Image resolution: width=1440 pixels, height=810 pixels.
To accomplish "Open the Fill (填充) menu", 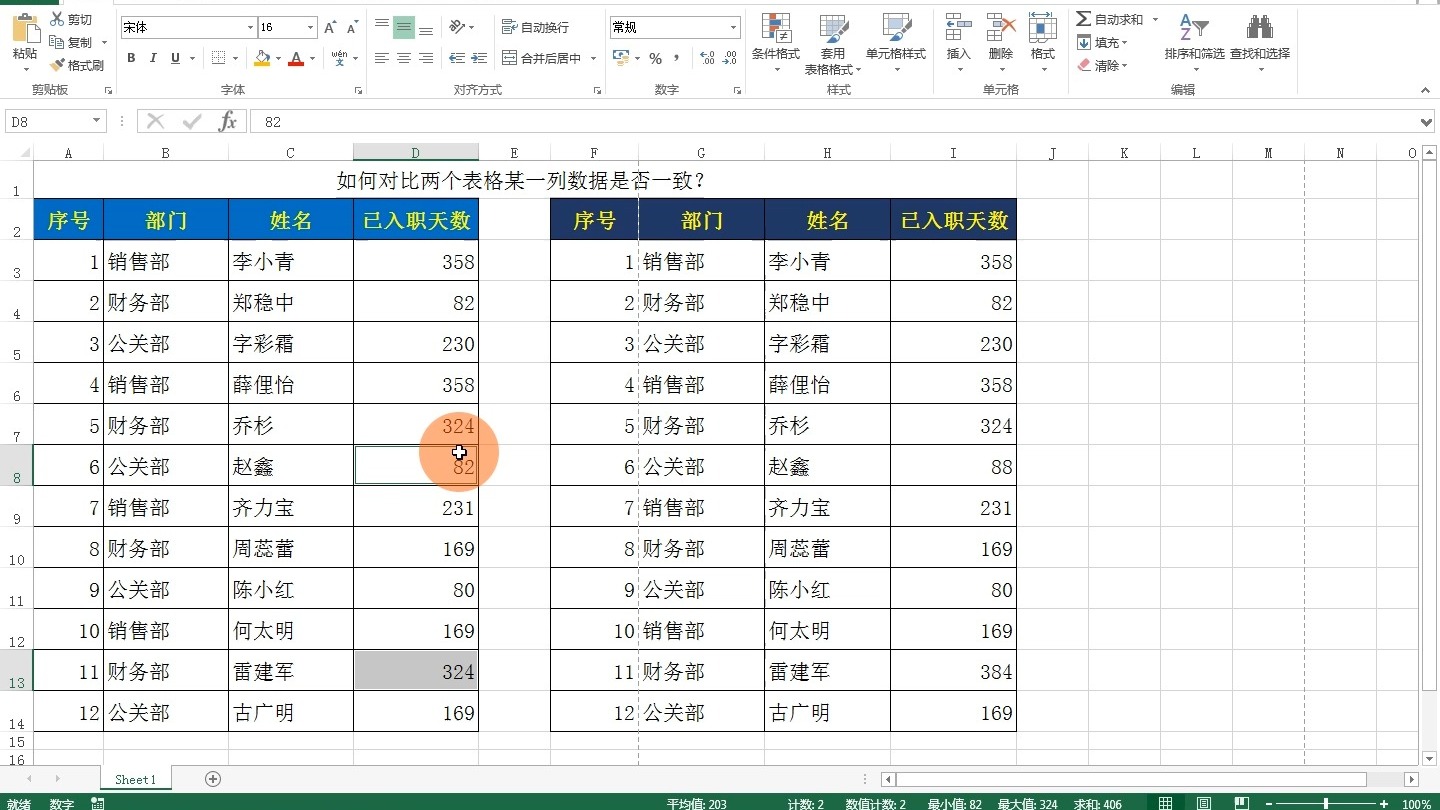I will pos(1102,42).
